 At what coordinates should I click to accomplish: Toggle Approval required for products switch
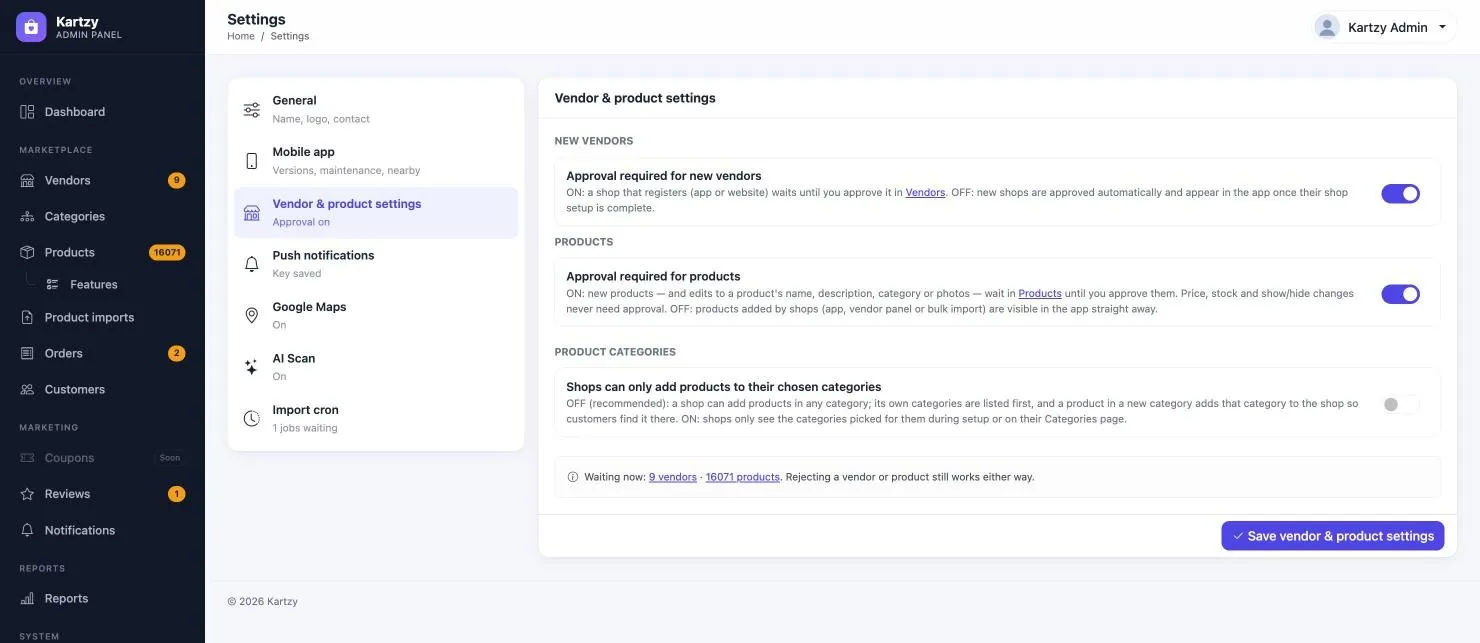click(1401, 294)
